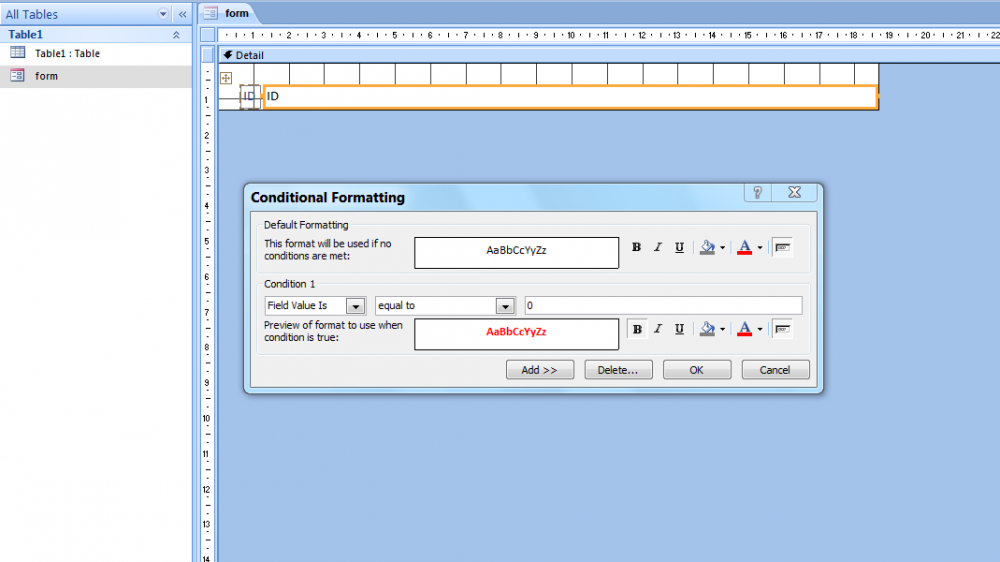Open font color arrow in Default Formatting
This screenshot has height=562, width=1000.
[x=760, y=248]
